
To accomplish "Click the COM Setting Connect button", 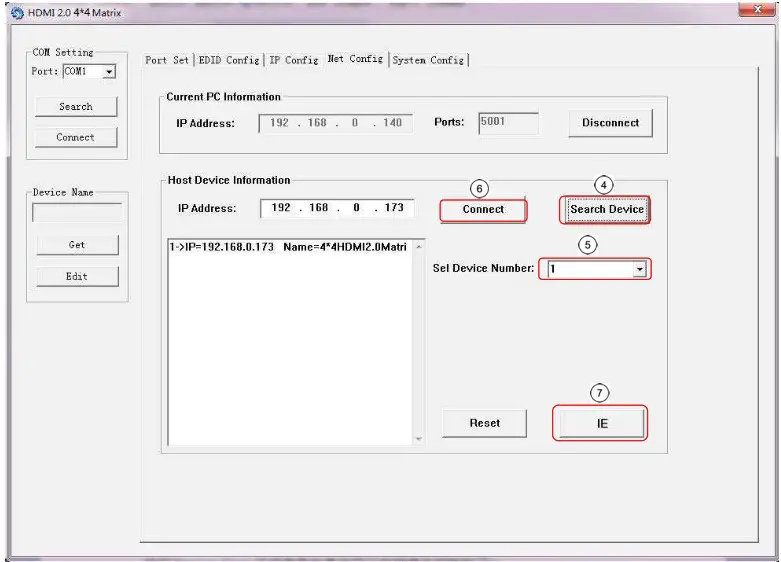I will (76, 138).
